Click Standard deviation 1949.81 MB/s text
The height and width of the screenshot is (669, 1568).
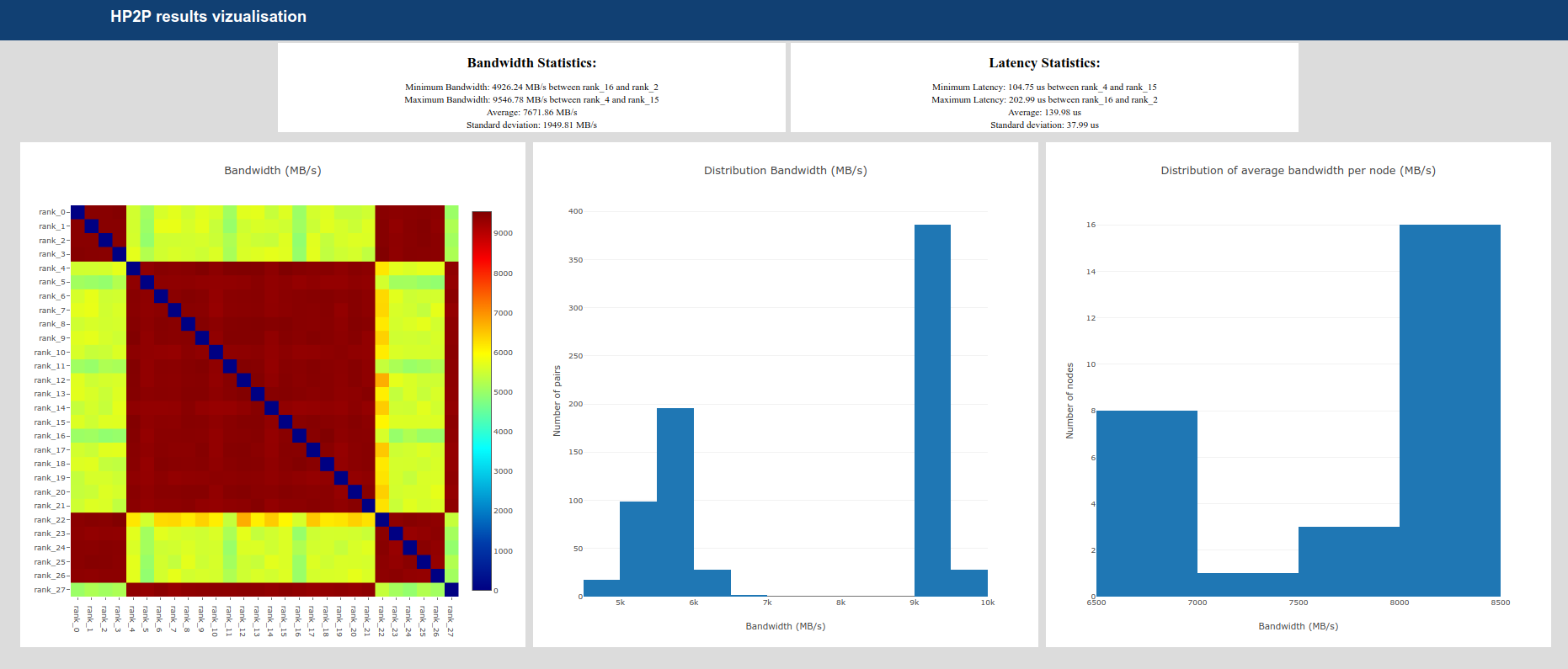click(x=531, y=125)
